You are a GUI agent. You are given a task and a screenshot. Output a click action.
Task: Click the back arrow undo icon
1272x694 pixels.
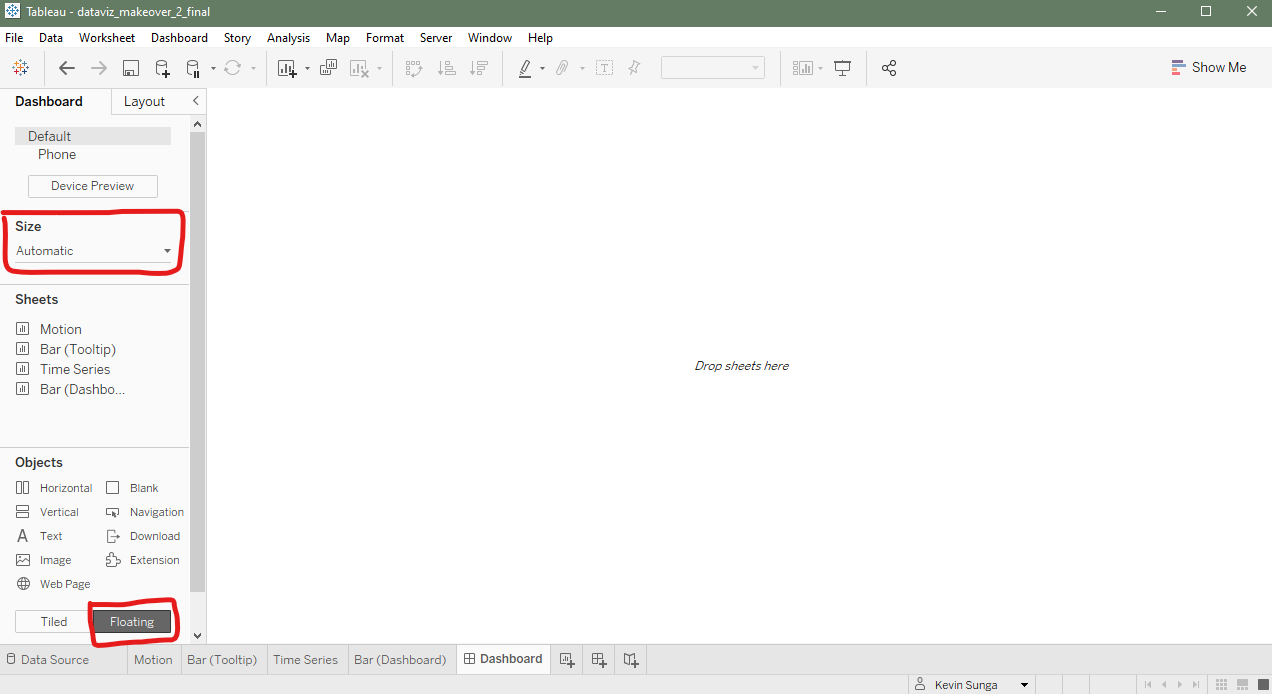tap(67, 68)
